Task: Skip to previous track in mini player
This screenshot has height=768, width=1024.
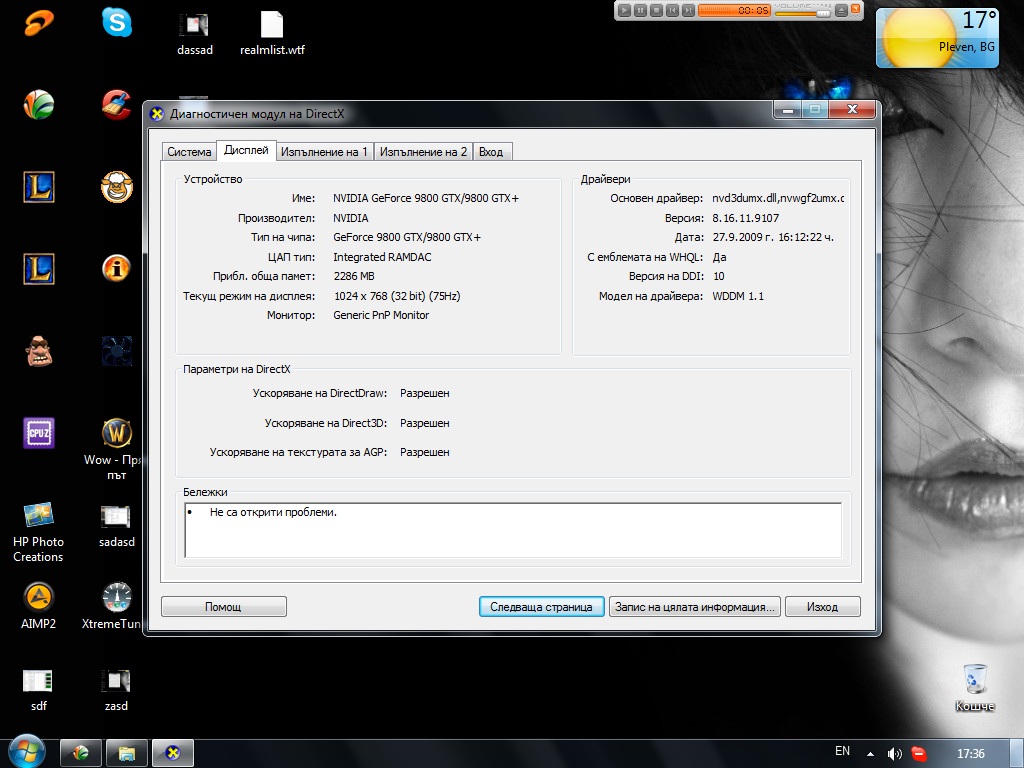Action: (672, 10)
